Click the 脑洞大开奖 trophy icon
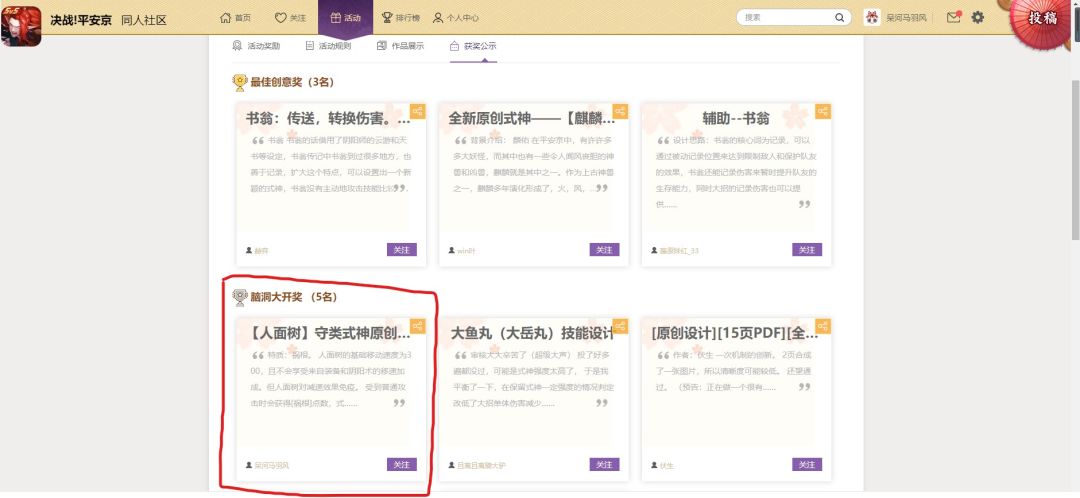This screenshot has width=1080, height=498. coord(239,298)
